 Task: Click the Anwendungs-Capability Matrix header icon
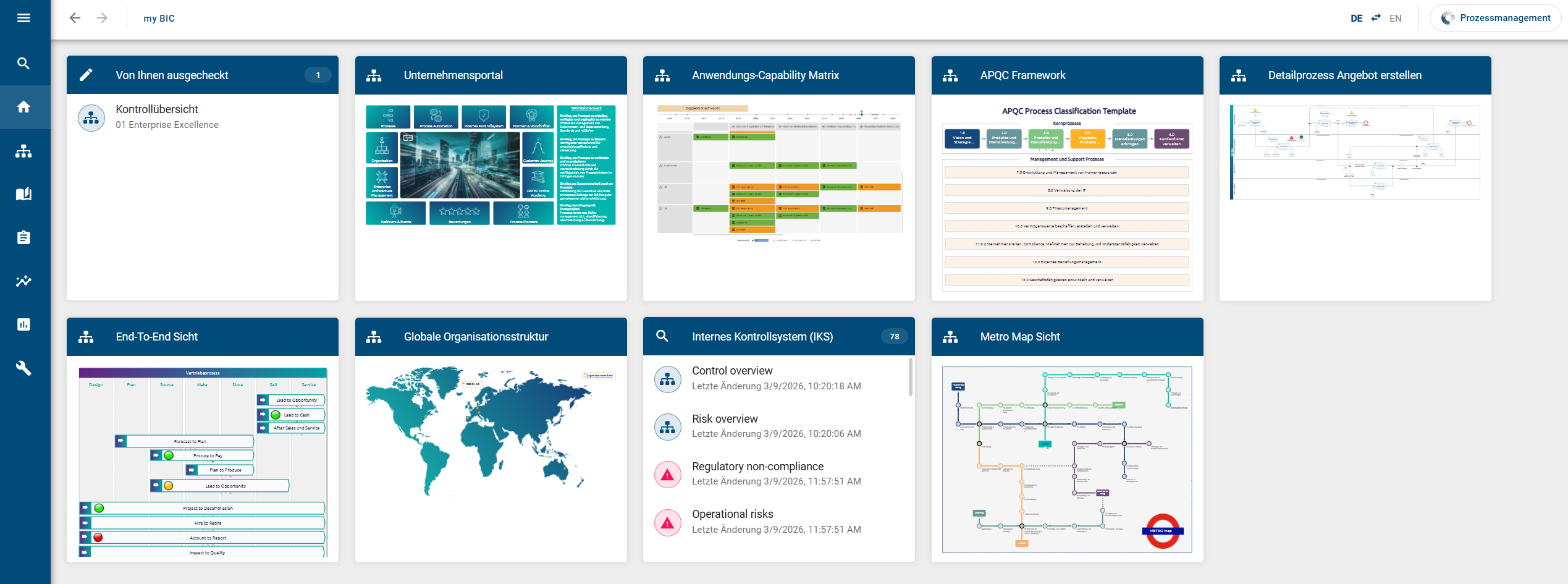[662, 75]
